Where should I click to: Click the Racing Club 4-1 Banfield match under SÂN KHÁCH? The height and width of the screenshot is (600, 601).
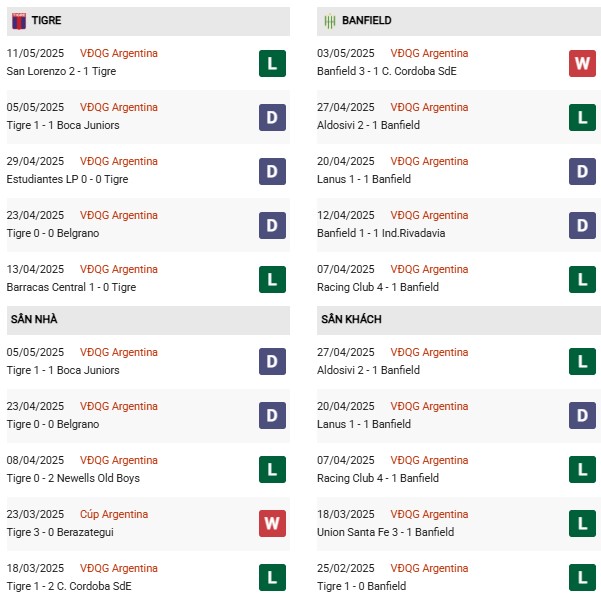(459, 469)
